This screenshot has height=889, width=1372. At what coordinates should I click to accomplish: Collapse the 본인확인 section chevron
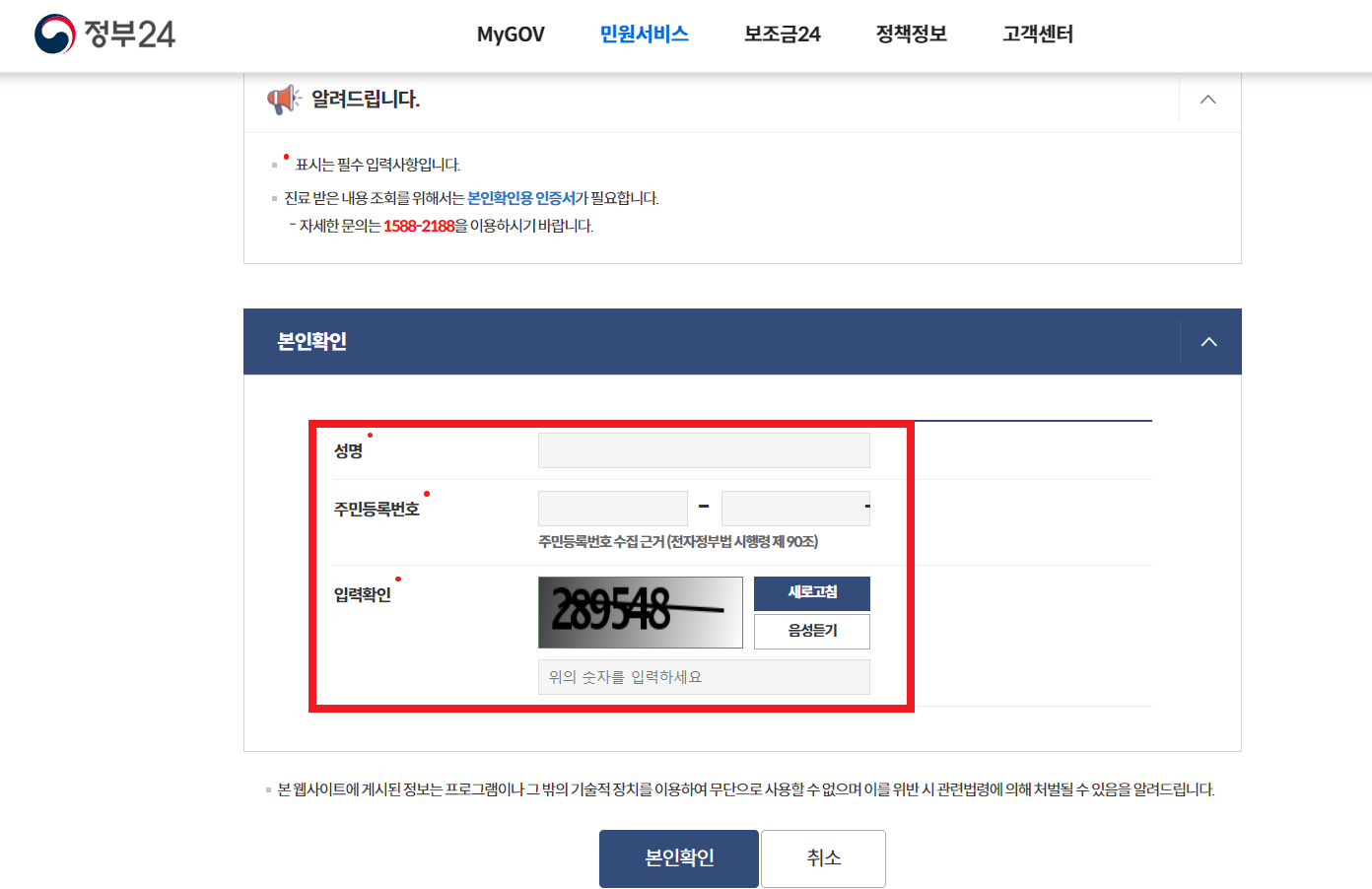[x=1209, y=342]
